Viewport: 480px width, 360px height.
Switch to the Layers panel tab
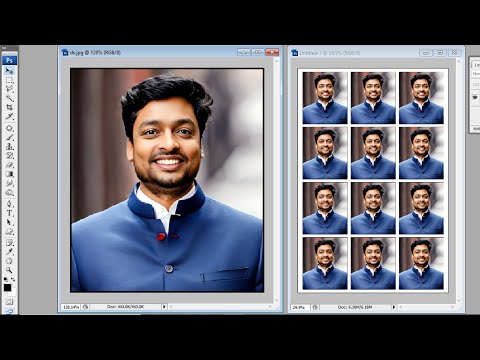tap(476, 65)
